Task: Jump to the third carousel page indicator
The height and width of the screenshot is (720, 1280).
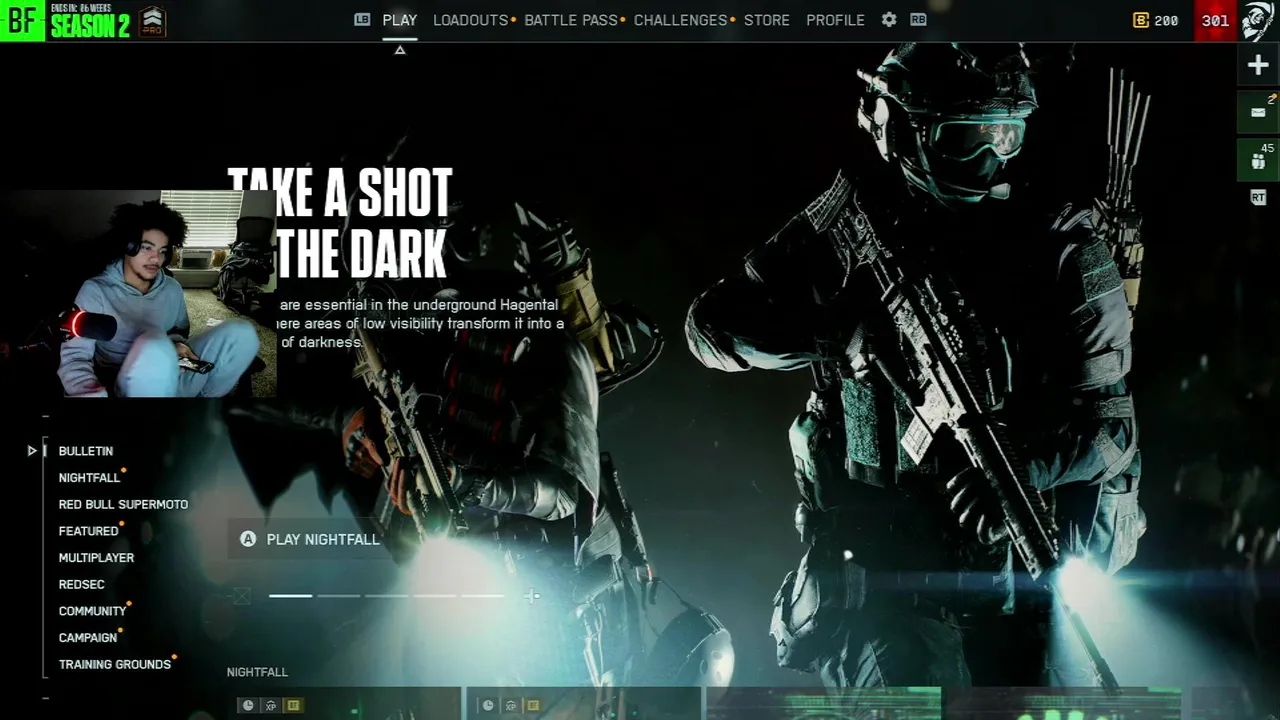Action: click(x=387, y=596)
